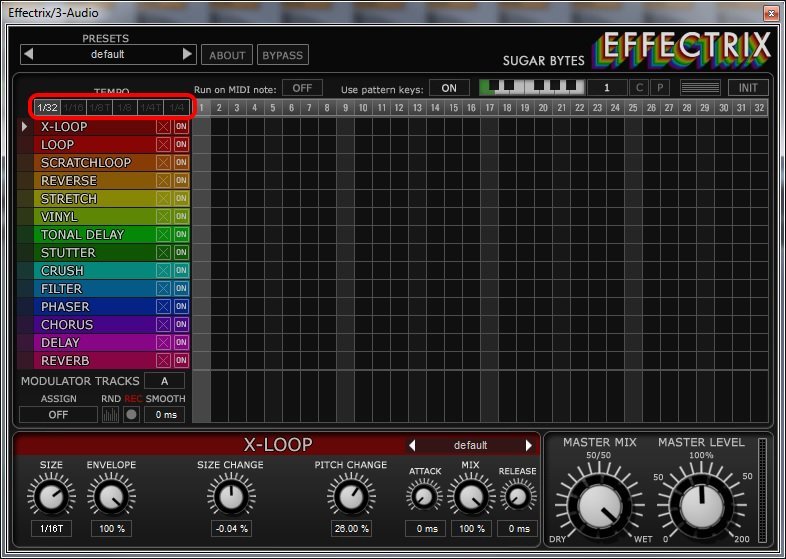
Task: Select the 1/32 tempo option
Action: click(x=48, y=107)
